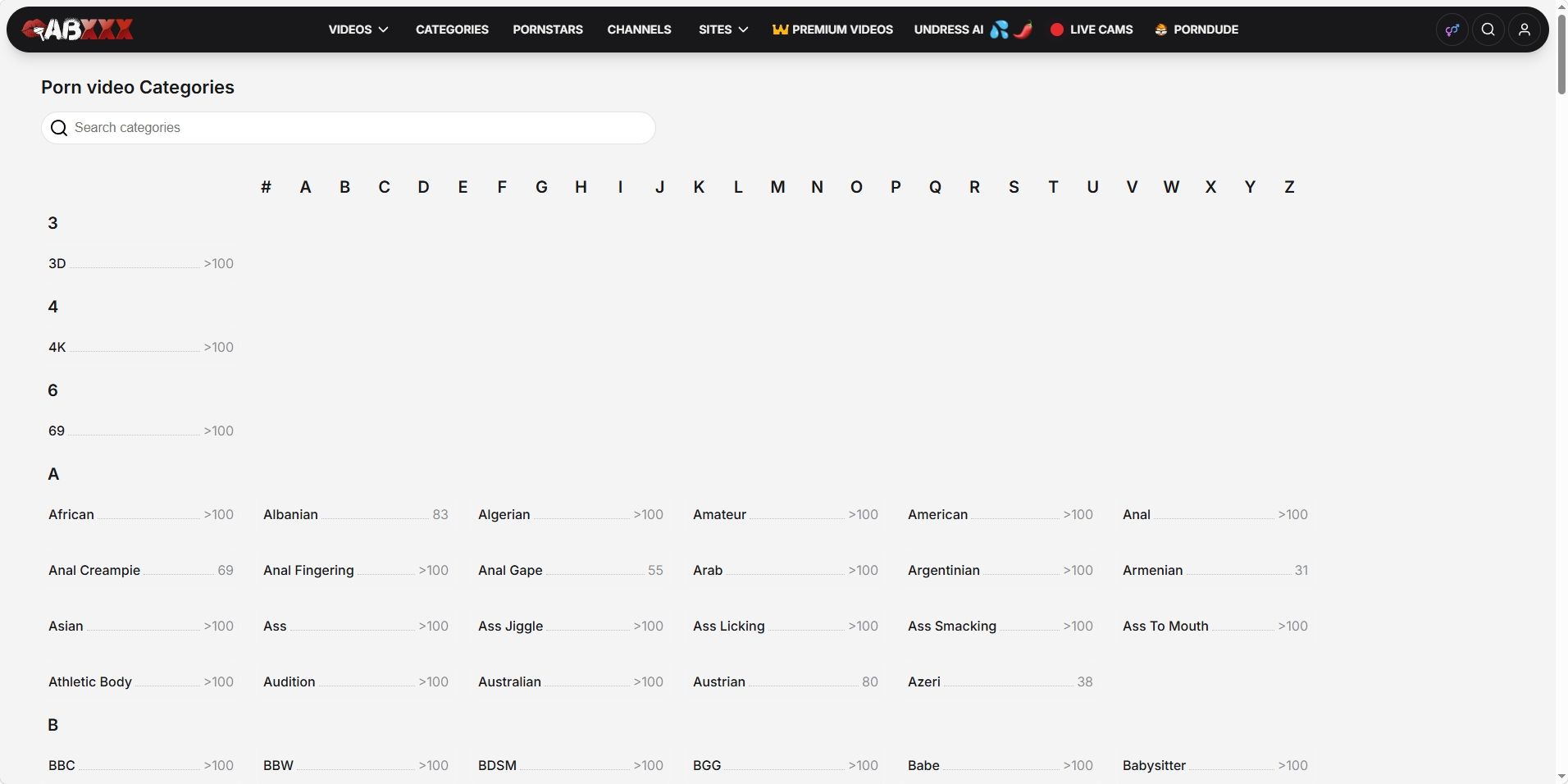1568x784 pixels.
Task: Jump to letter S in alphabet index
Action: [x=1014, y=187]
